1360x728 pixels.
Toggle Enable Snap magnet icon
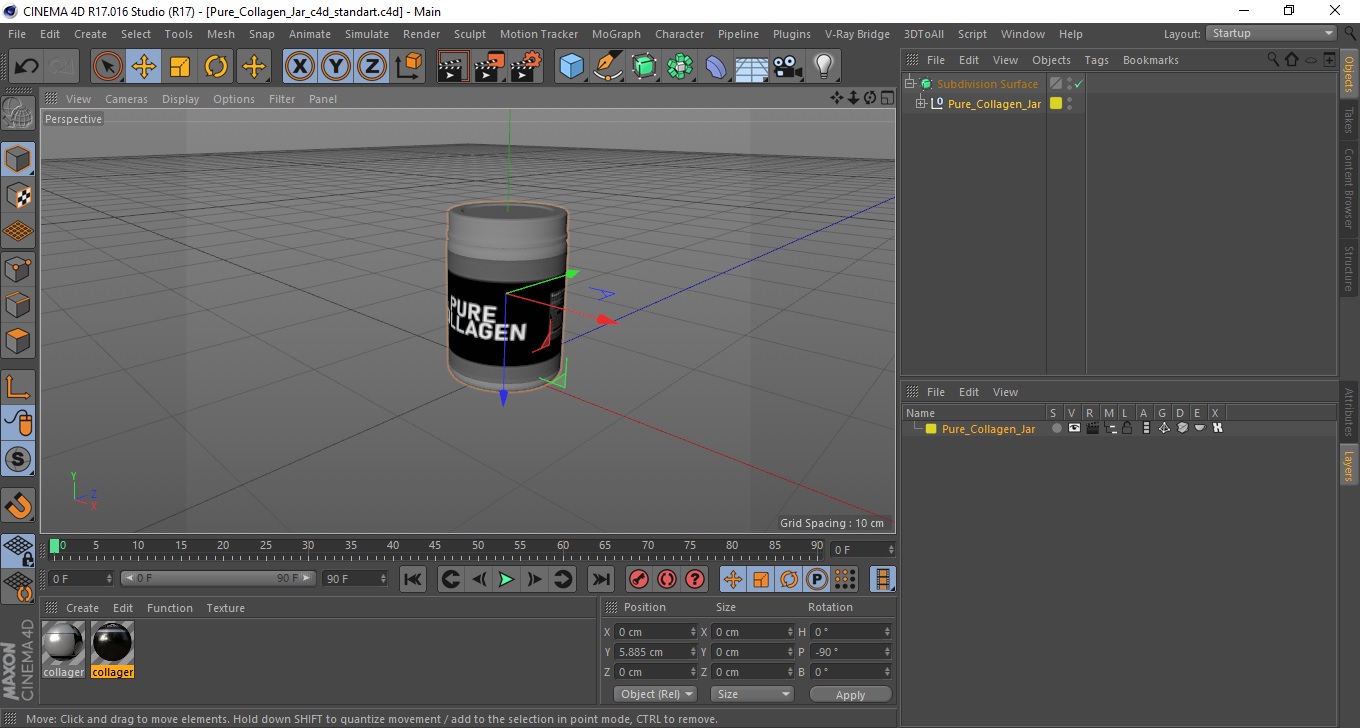coord(18,505)
